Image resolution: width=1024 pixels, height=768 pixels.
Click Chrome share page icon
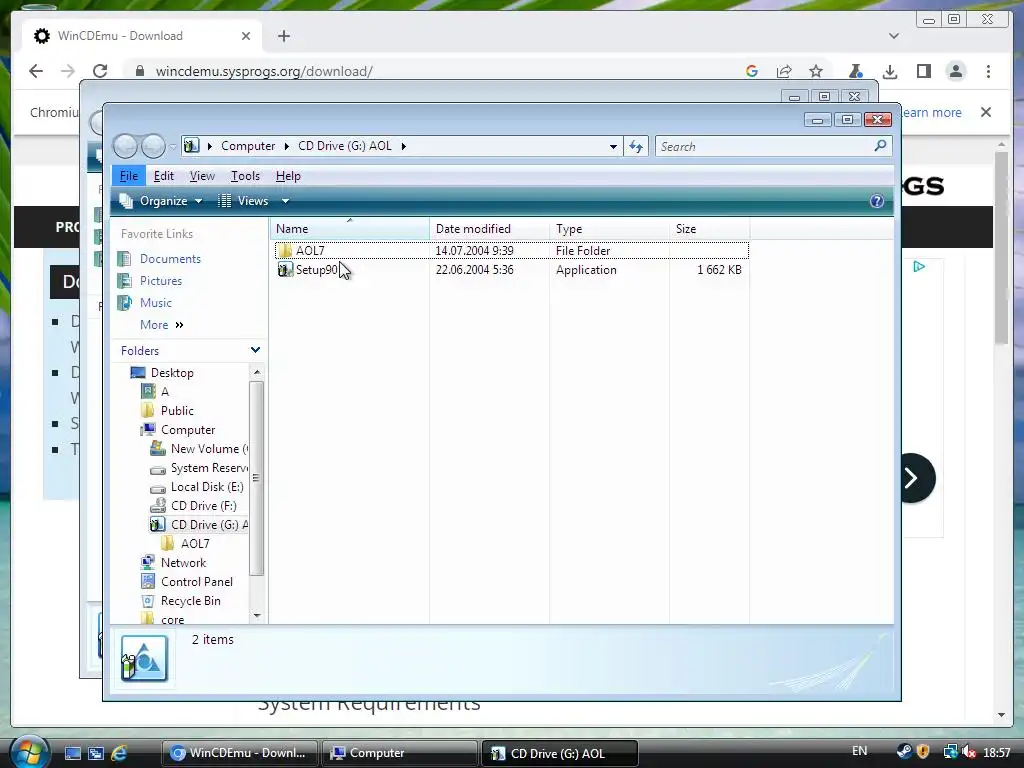pos(784,71)
